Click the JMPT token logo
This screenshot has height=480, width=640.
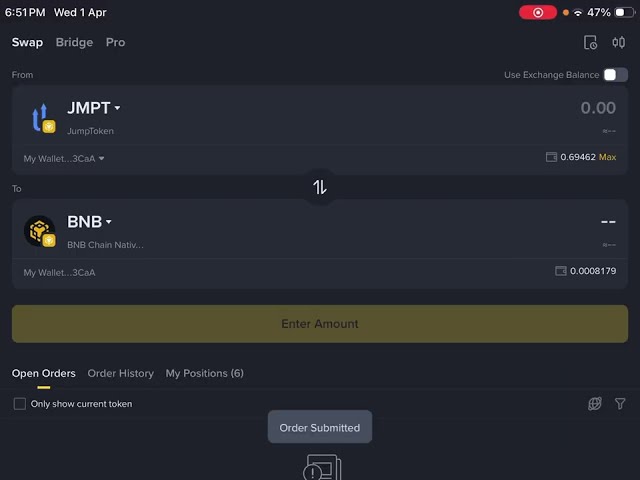[x=40, y=119]
